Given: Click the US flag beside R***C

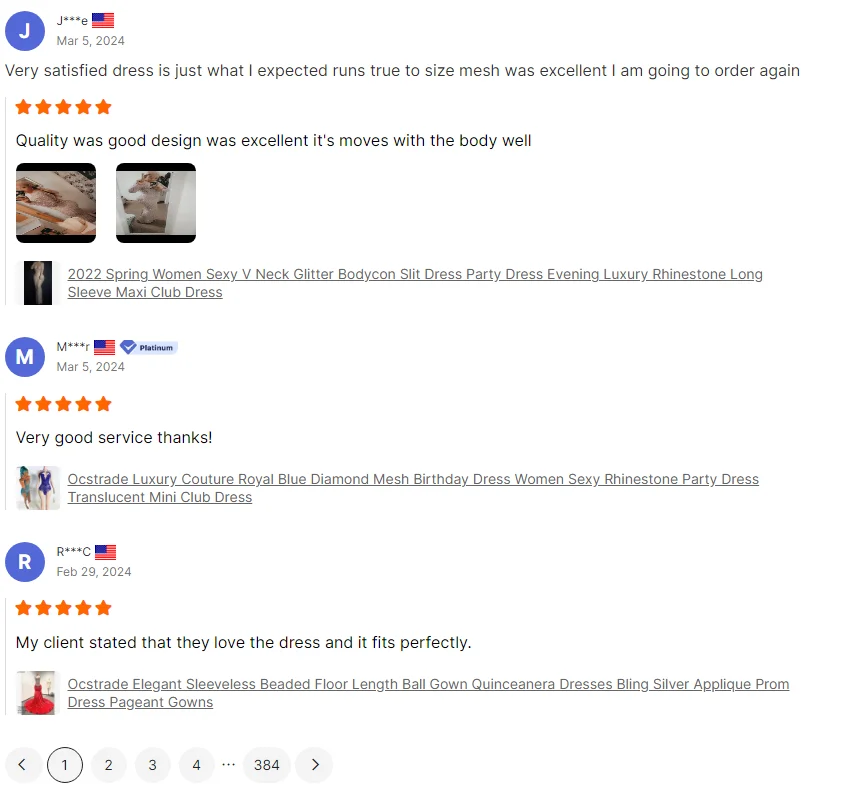Looking at the screenshot, I should (105, 552).
